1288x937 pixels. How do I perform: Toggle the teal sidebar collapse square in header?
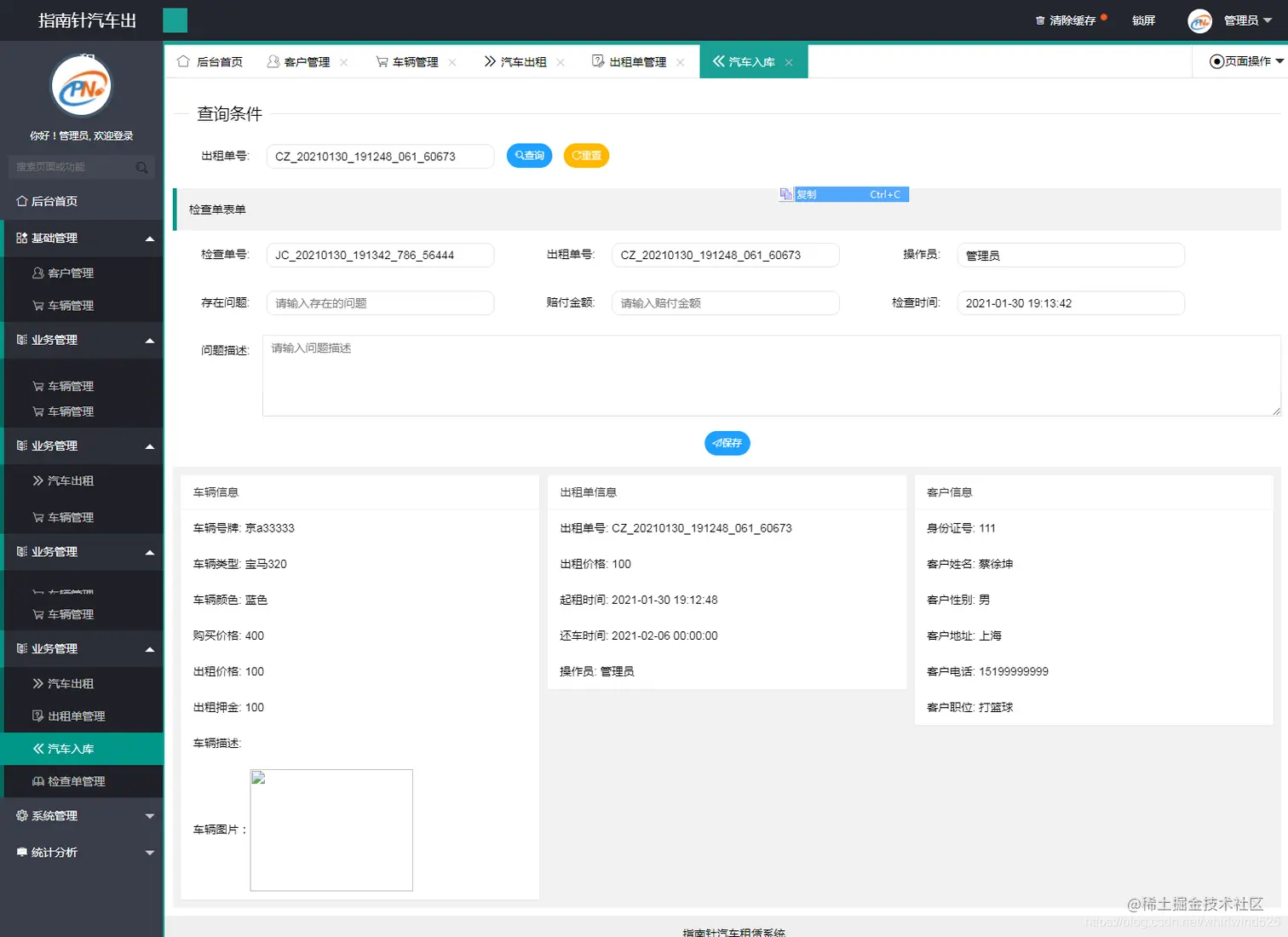pyautogui.click(x=175, y=20)
